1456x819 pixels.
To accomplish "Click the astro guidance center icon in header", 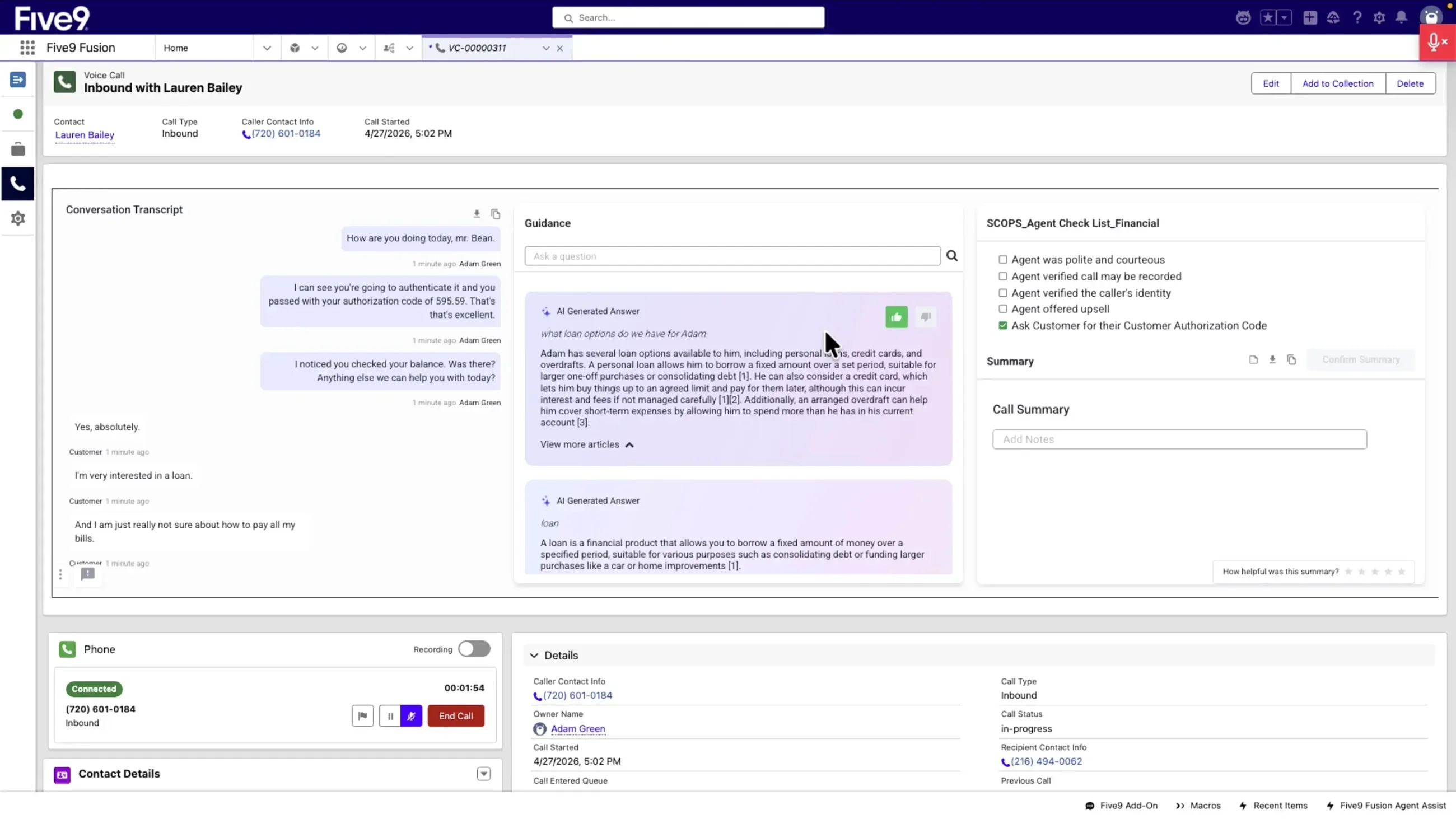I will 1243,17.
